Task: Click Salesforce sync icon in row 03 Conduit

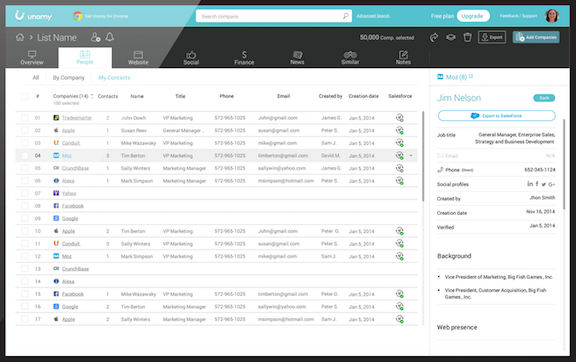Action: click(x=400, y=143)
